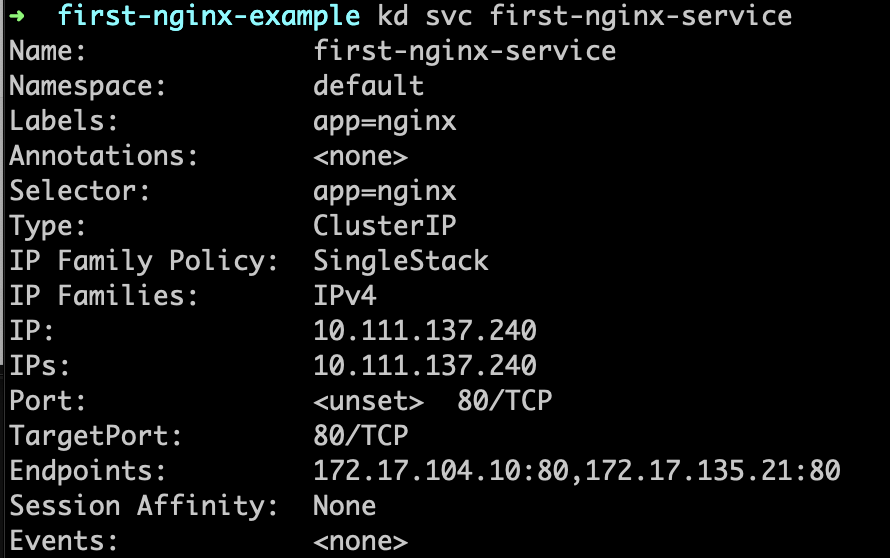The height and width of the screenshot is (558, 890).
Task: Click the 'Selector:' label
Action: click(79, 191)
